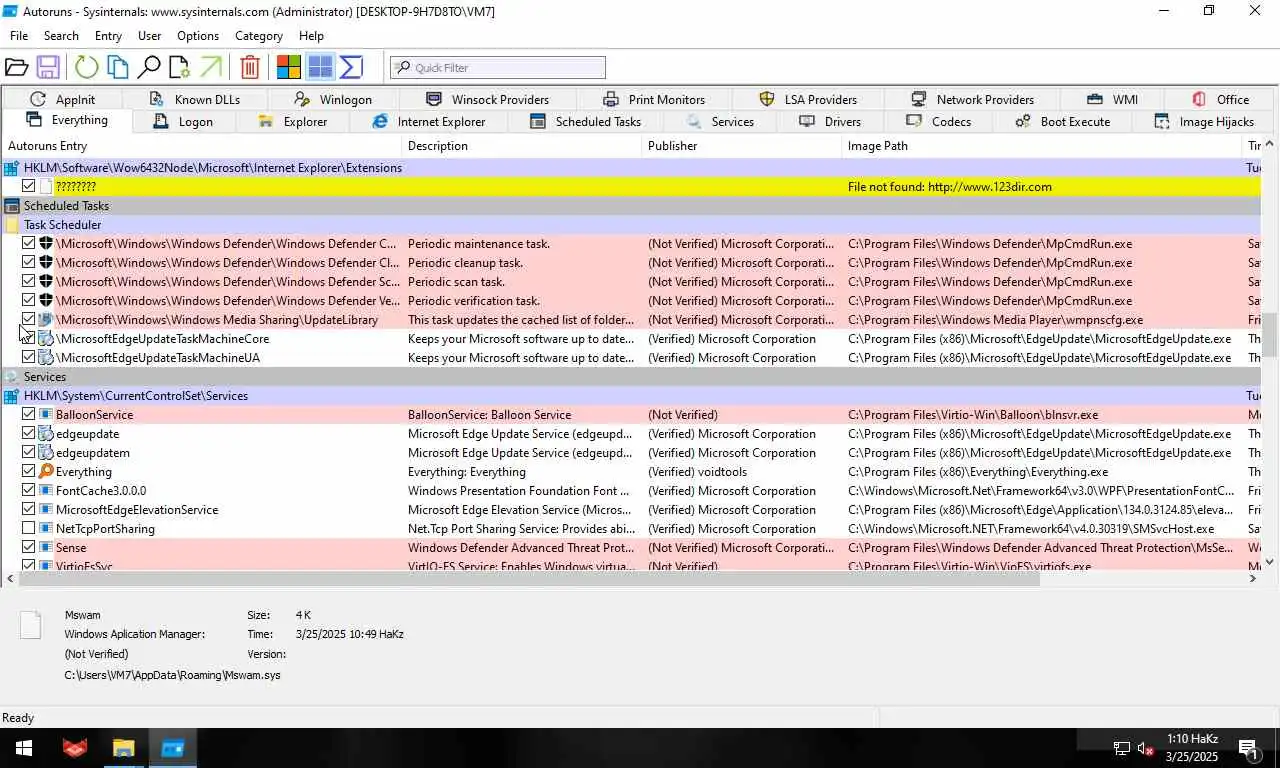Uncheck the UpdateLibrary Media Sharing task
Screen dimensions: 1280x768
click(29, 320)
